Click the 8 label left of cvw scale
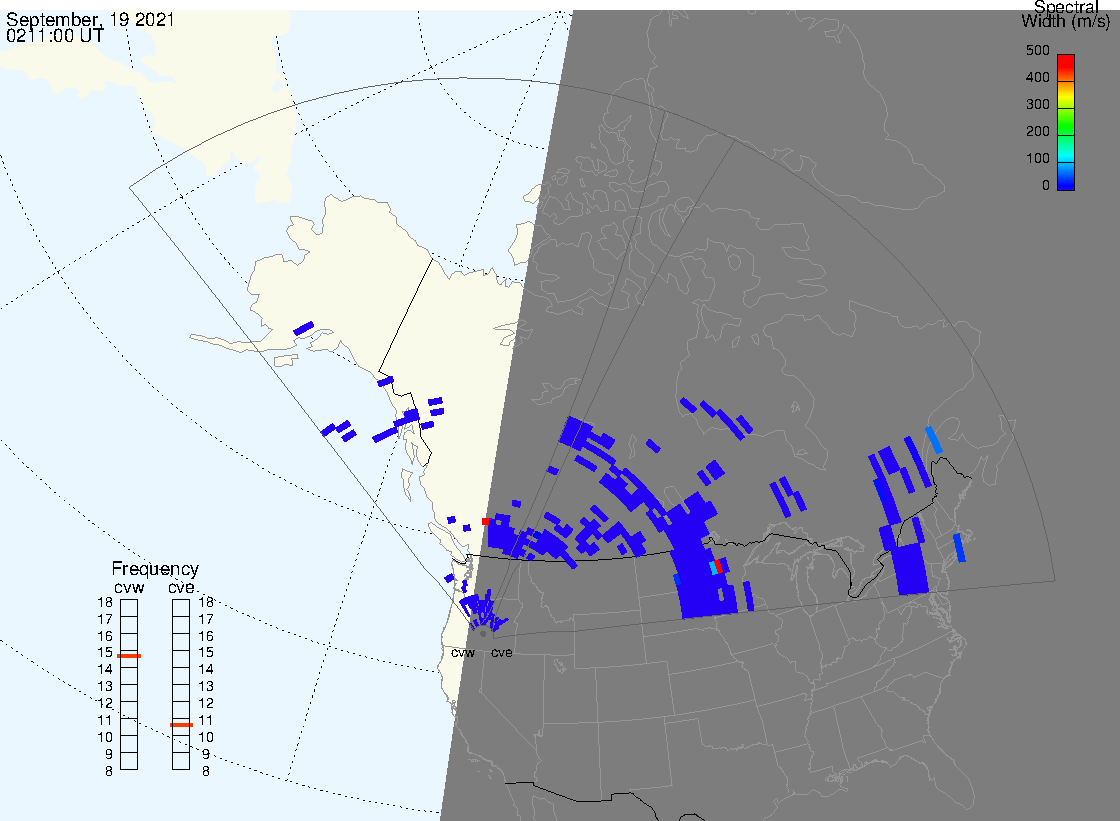Image resolution: width=1120 pixels, height=821 pixels. [109, 772]
